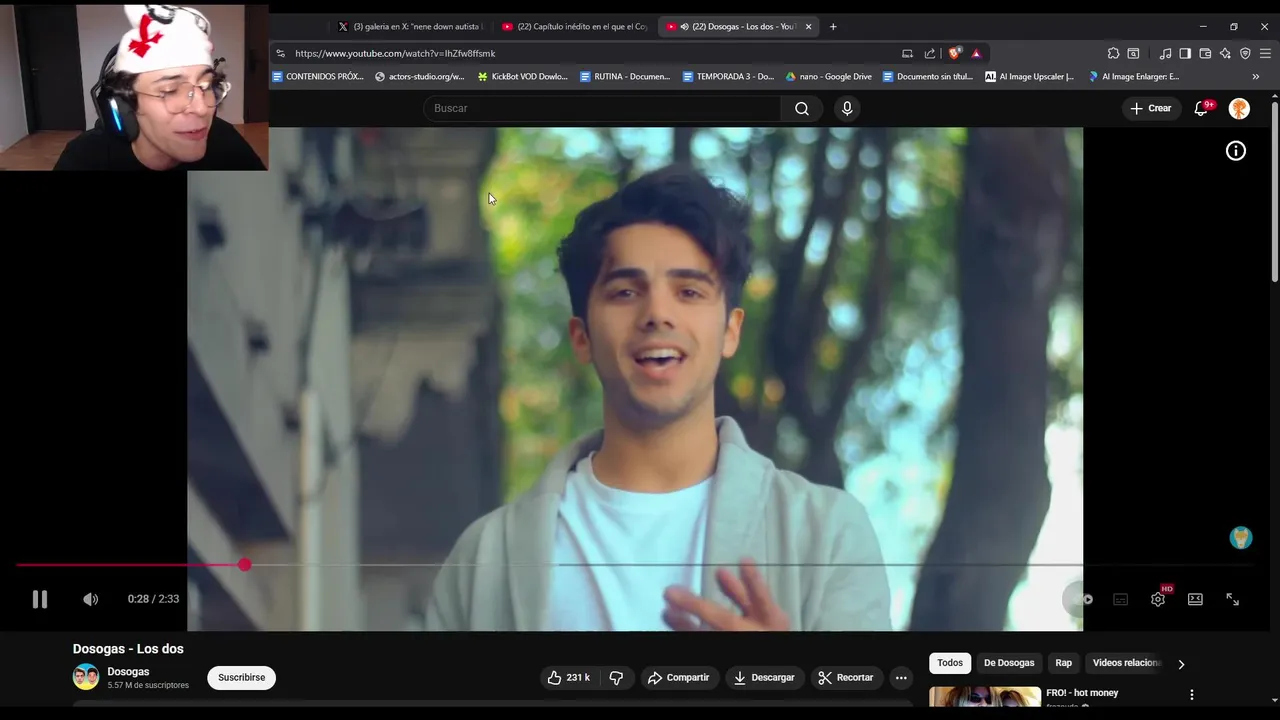Screen dimensions: 1280x720
Task: Open the CONTENIDOS PRÓX... bookmark
Action: [x=318, y=77]
